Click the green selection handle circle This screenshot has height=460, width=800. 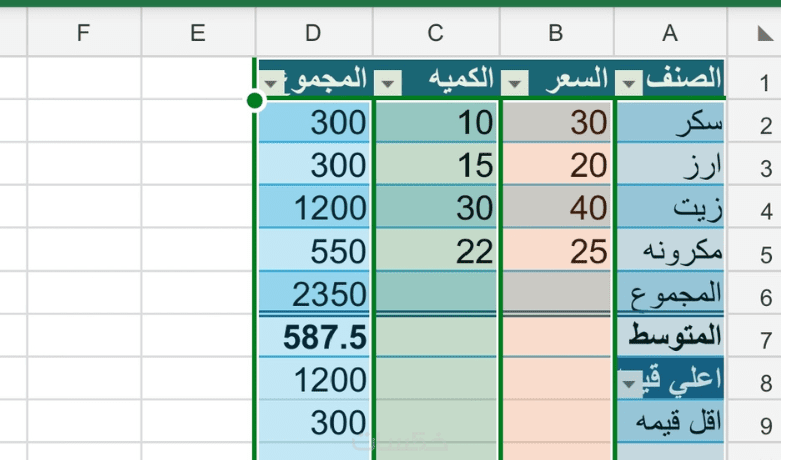point(254,99)
